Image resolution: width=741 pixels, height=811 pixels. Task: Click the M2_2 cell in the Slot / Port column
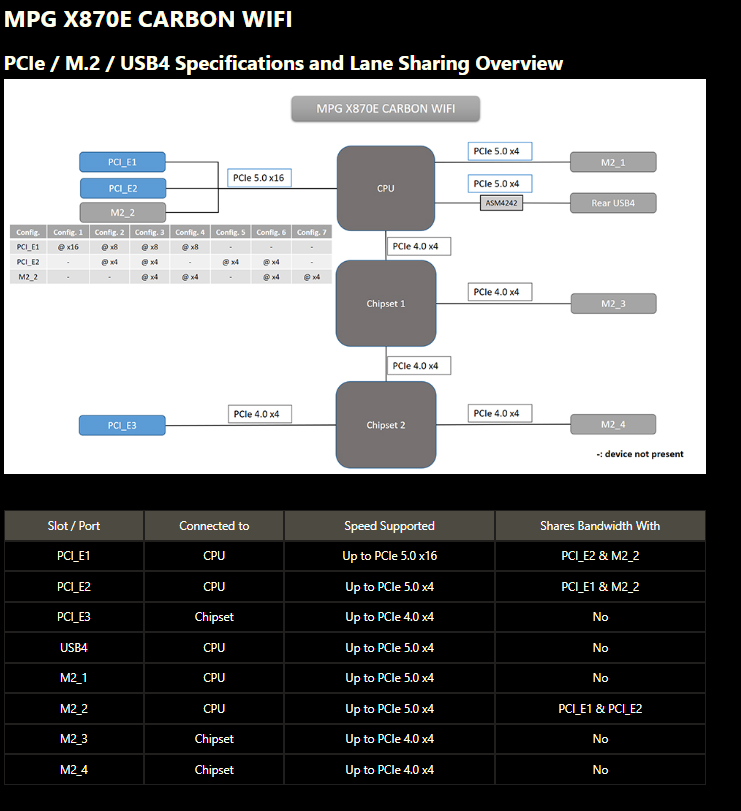74,709
